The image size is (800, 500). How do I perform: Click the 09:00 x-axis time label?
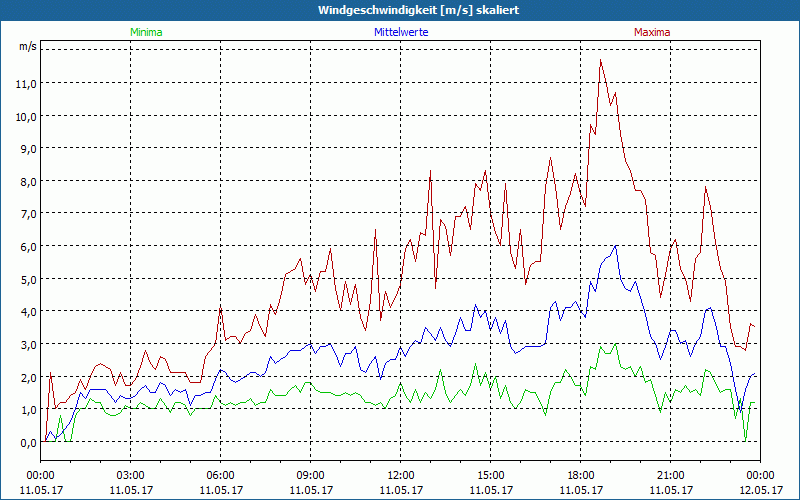(x=310, y=475)
